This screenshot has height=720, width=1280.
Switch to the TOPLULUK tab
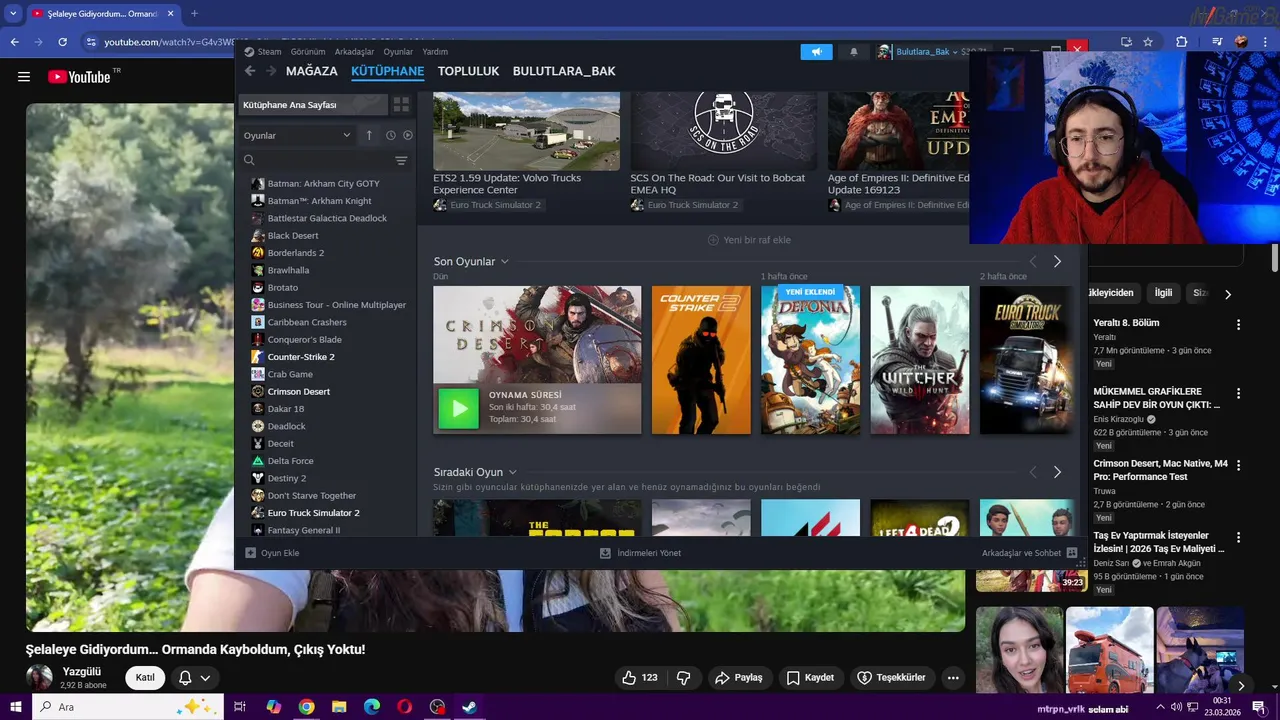pos(468,71)
